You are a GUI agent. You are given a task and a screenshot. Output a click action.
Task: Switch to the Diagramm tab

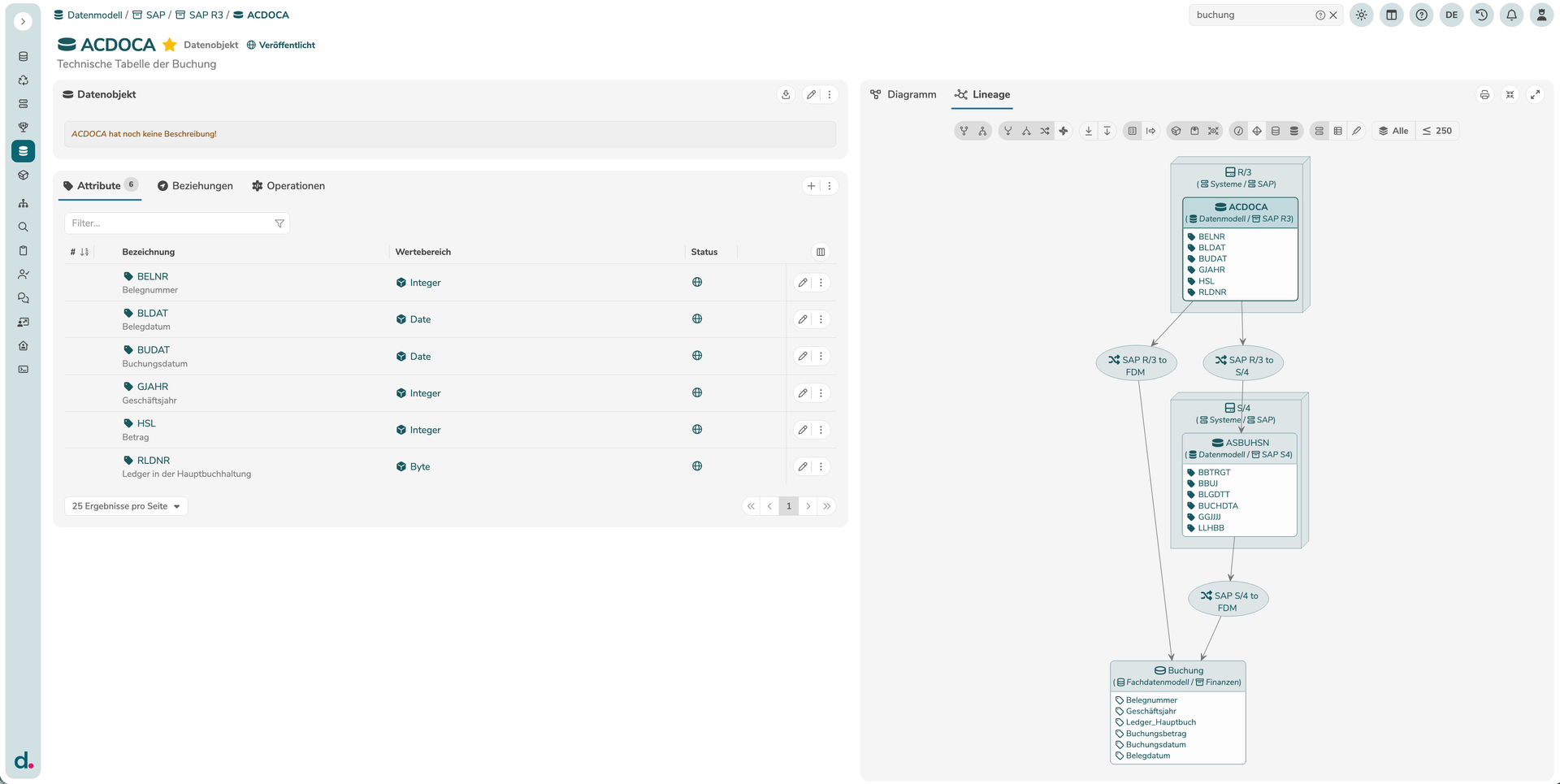tap(903, 94)
